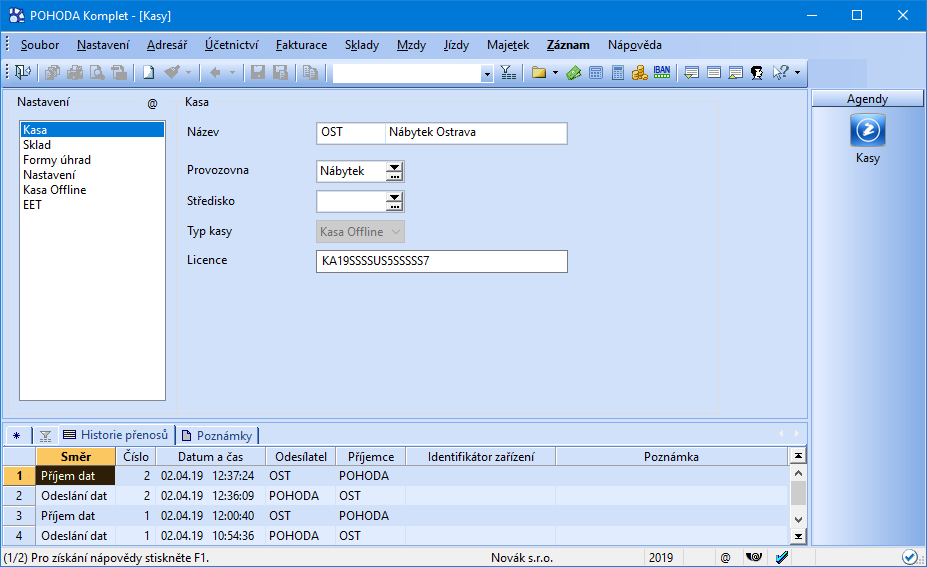Click the window icon with bottom panel arrow
This screenshot has height=567, width=927.
coord(691,73)
